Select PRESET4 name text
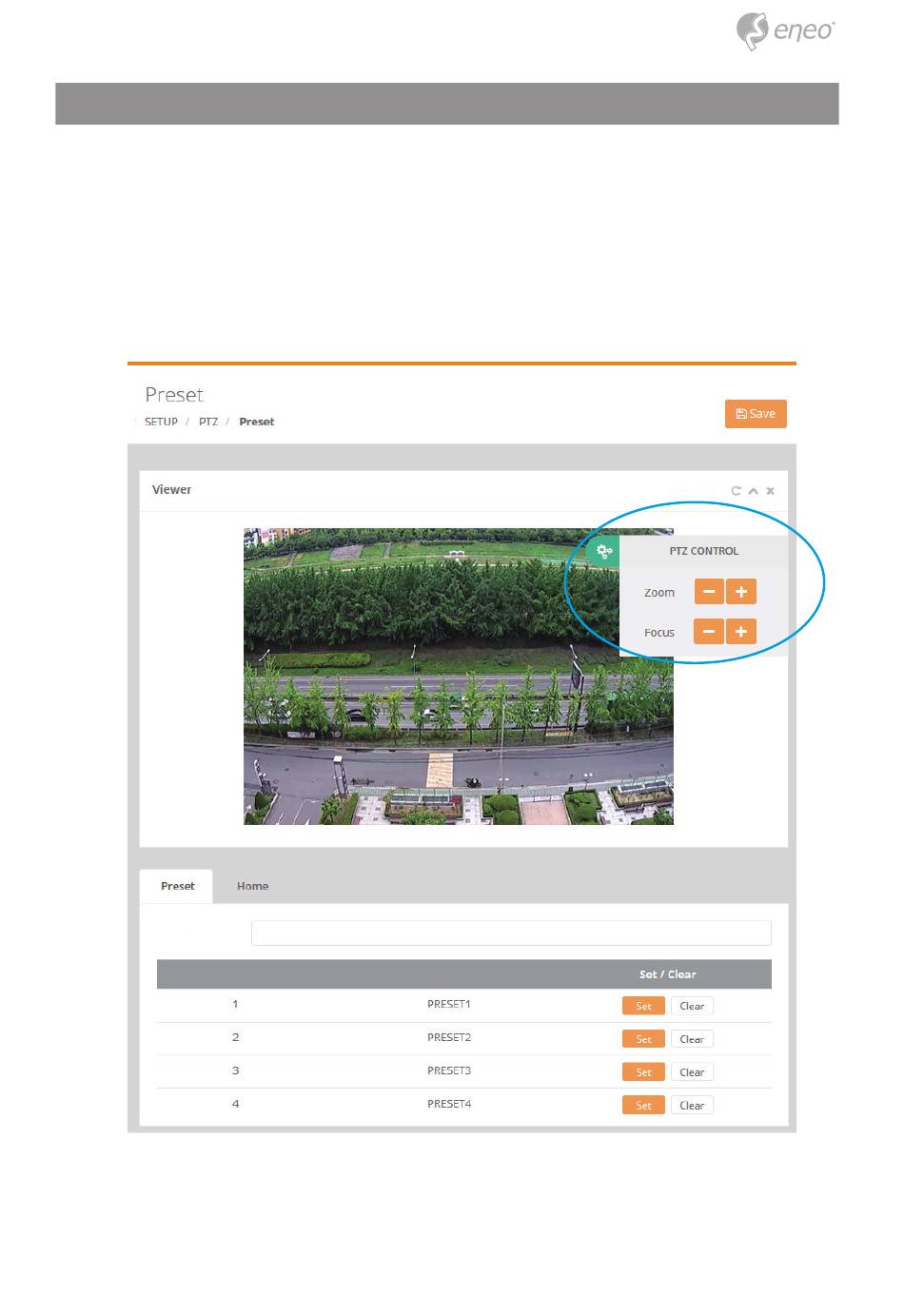Screen dimensions: 904x1316 [449, 1104]
